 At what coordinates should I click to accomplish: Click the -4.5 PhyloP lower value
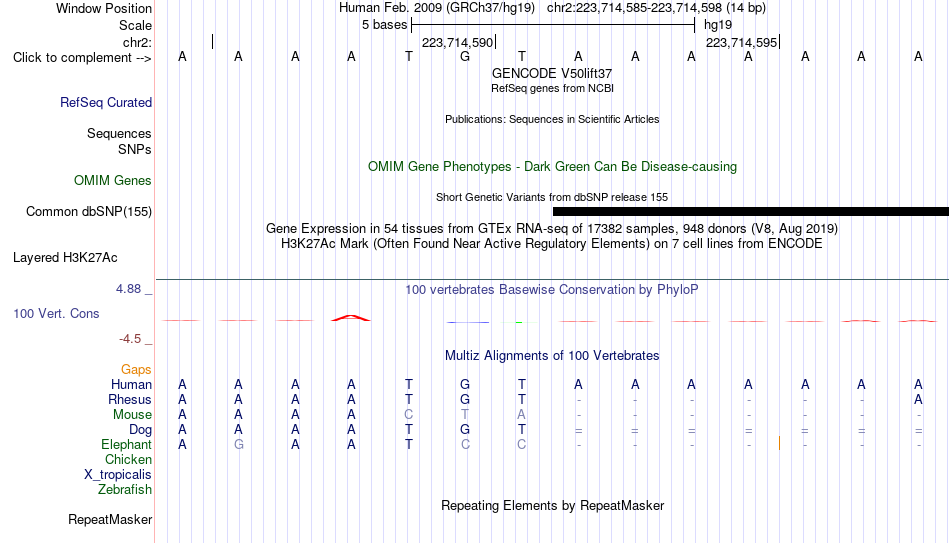click(x=130, y=339)
